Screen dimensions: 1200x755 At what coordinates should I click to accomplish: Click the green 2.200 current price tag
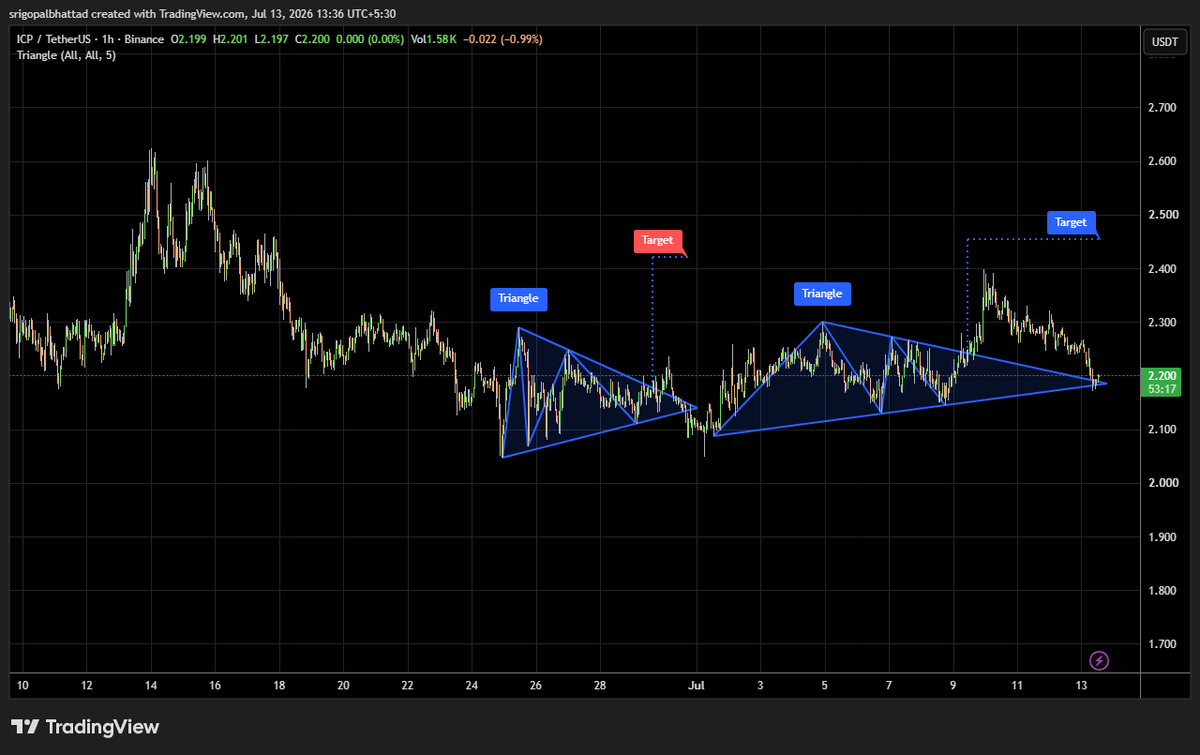(1163, 375)
